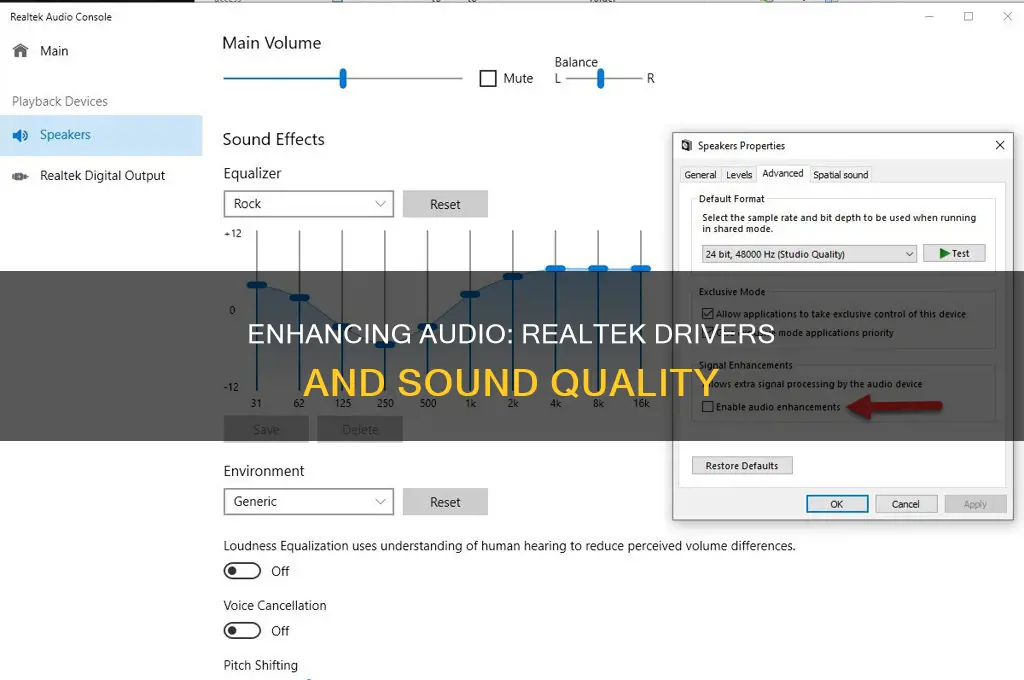Click the Test button
This screenshot has height=680, width=1024.
[x=954, y=253]
